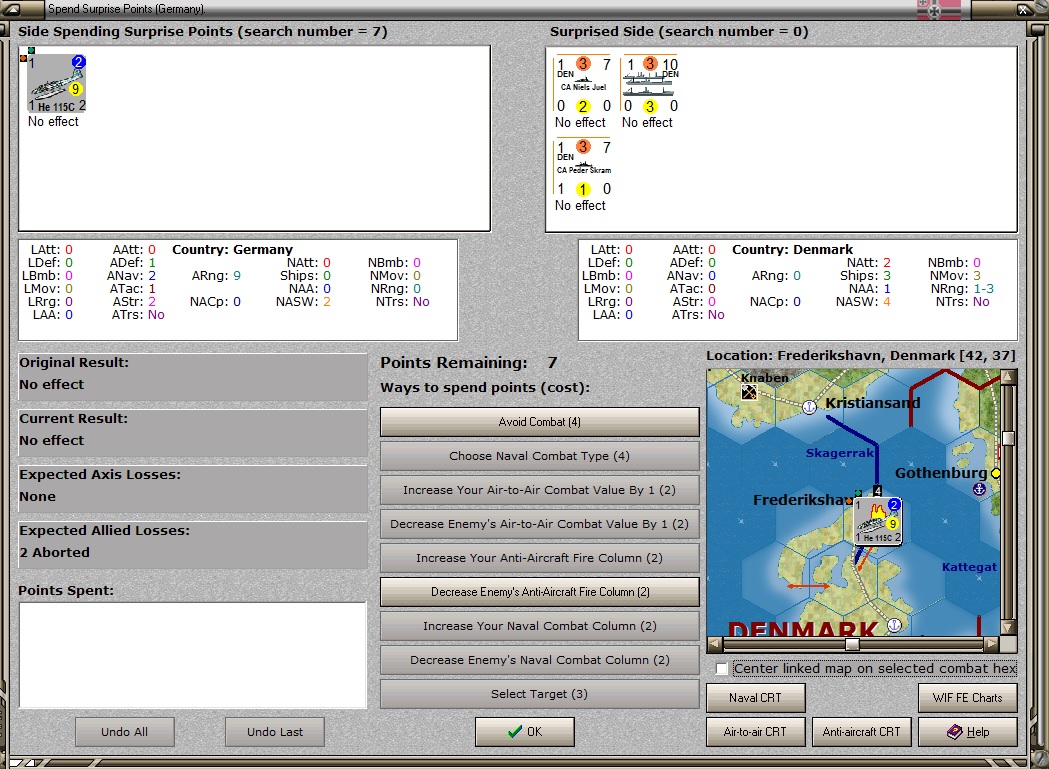Click the Expected Allied Losses 2 Aborted text

[x=54, y=553]
